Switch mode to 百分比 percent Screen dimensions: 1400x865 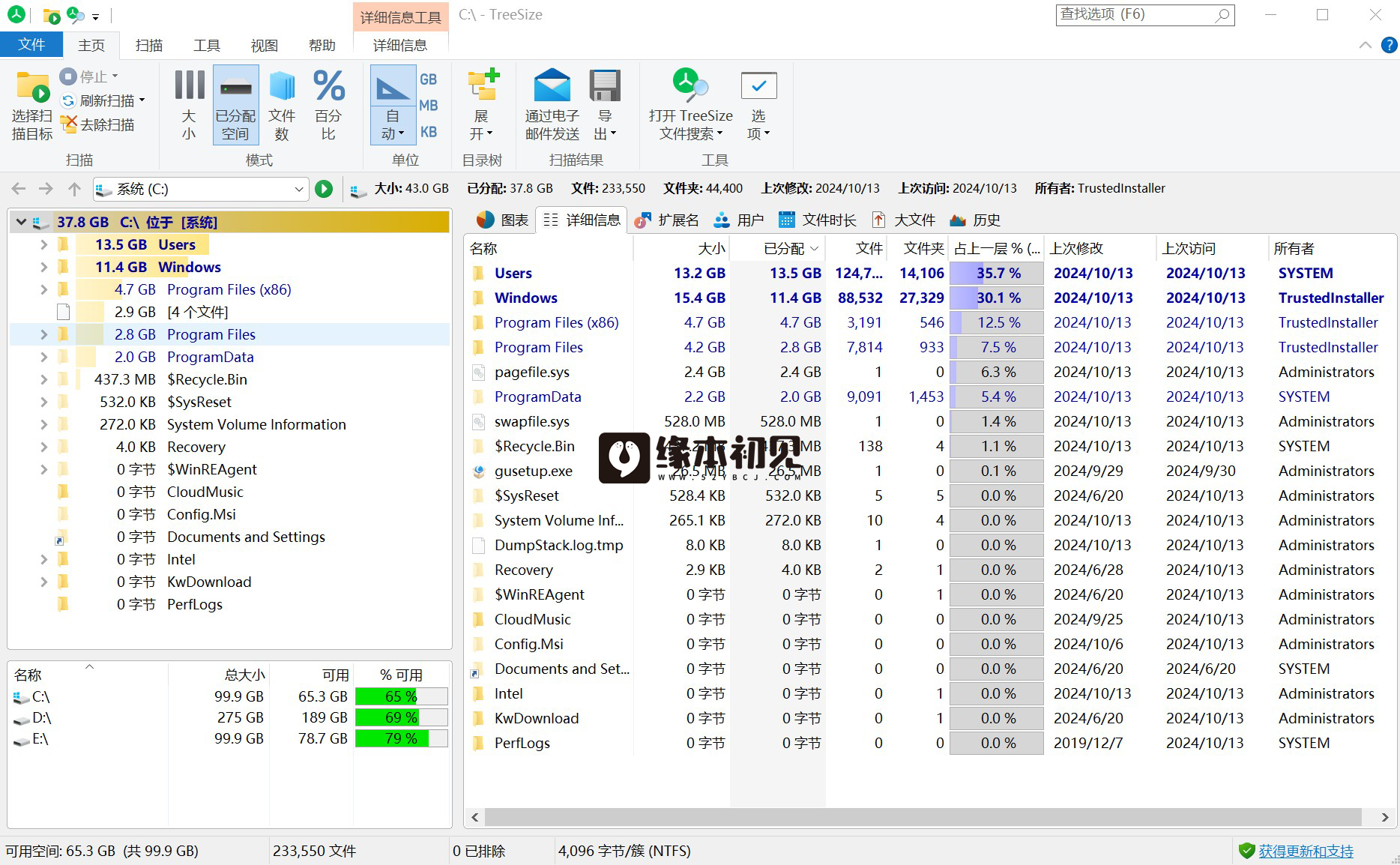pos(328,105)
